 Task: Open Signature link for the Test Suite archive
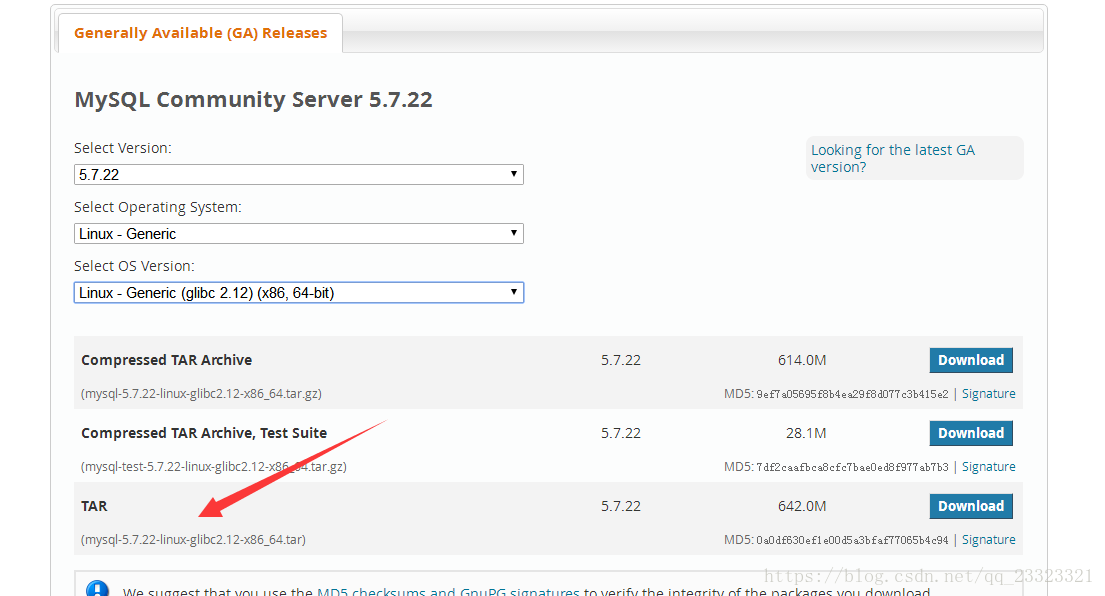989,466
